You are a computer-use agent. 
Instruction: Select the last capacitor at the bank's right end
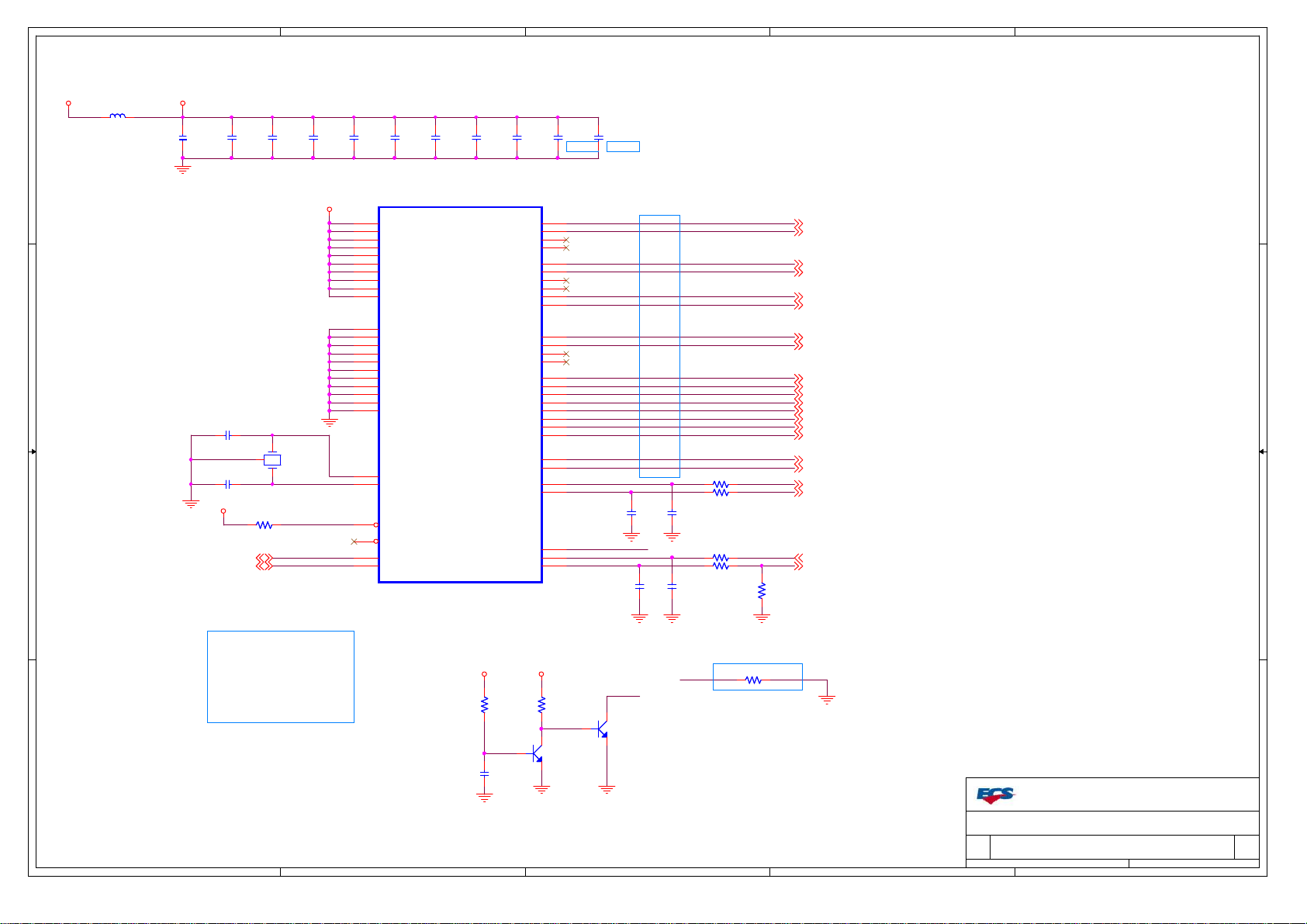pyautogui.click(x=598, y=137)
